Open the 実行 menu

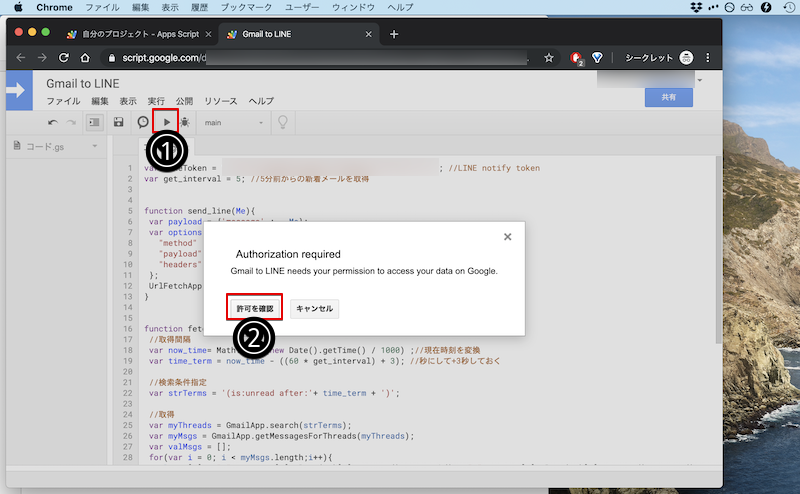coord(156,101)
